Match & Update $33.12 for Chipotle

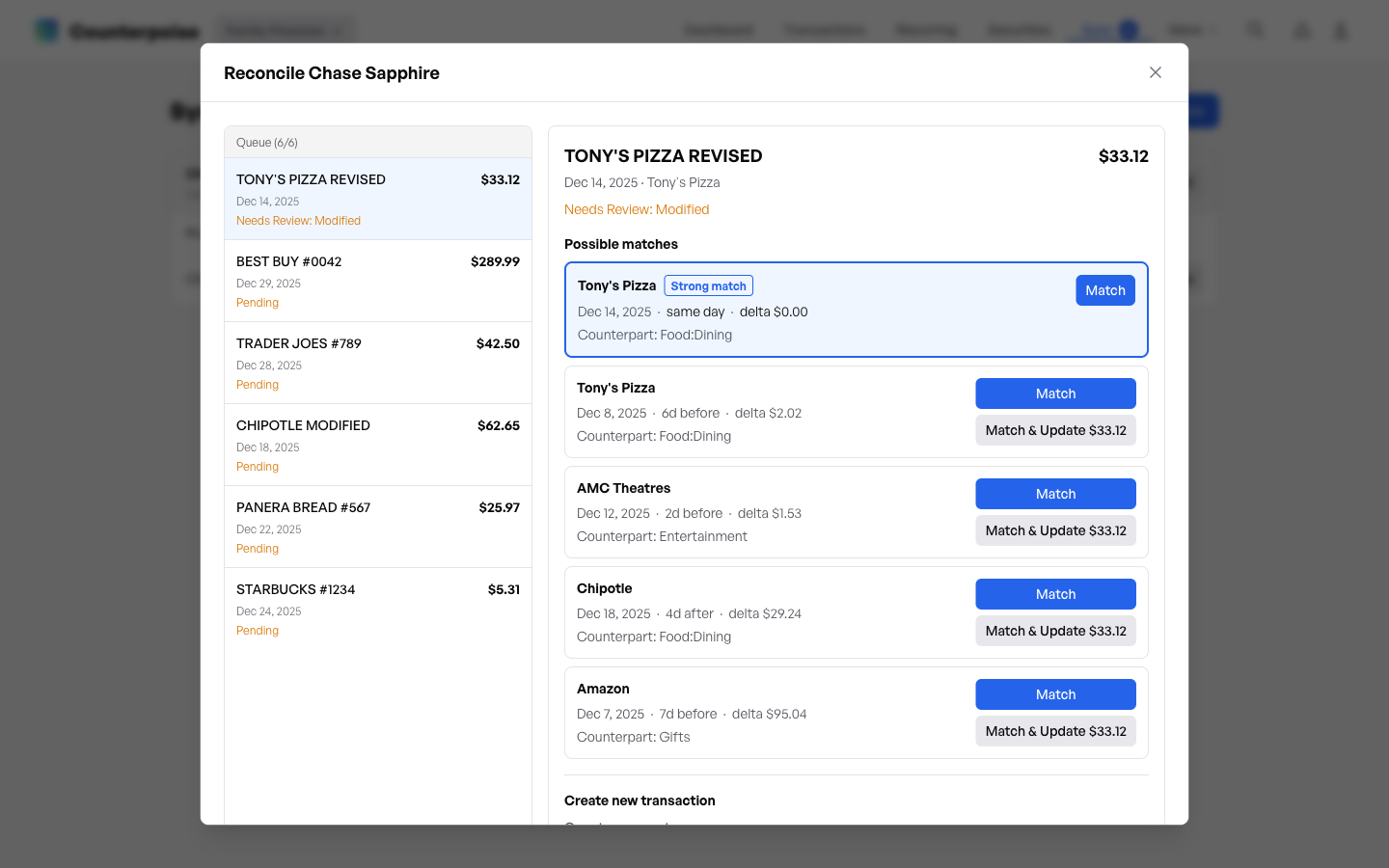1055,631
